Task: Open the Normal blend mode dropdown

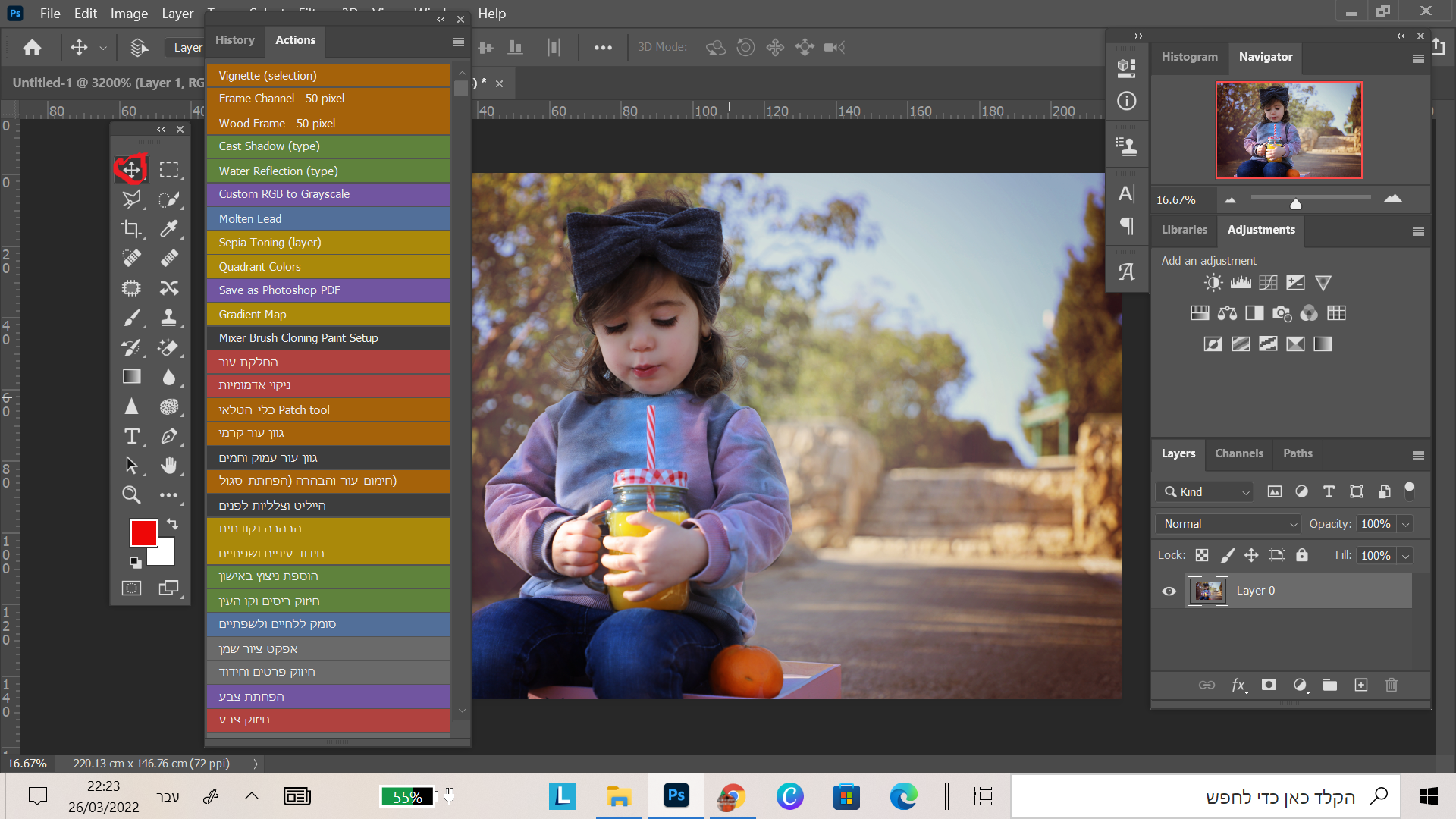Action: tap(1229, 524)
